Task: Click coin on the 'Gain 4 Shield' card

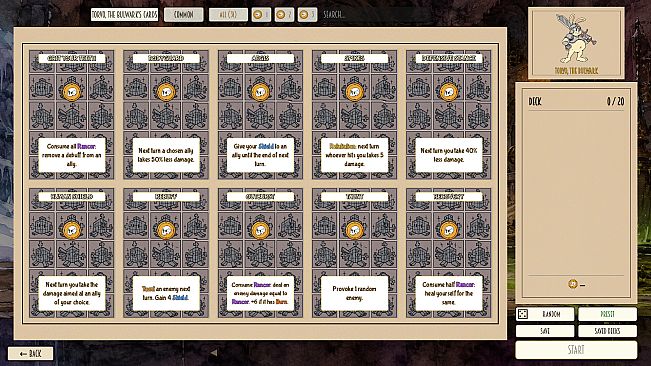Action: (166, 230)
